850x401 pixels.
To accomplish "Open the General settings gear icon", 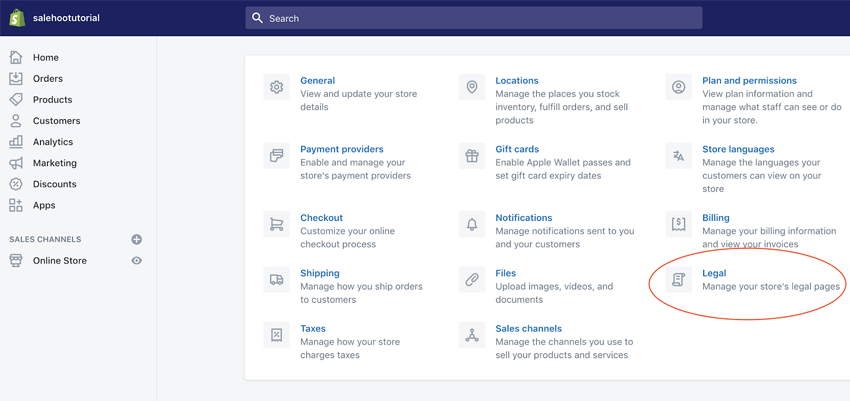I will (x=277, y=87).
